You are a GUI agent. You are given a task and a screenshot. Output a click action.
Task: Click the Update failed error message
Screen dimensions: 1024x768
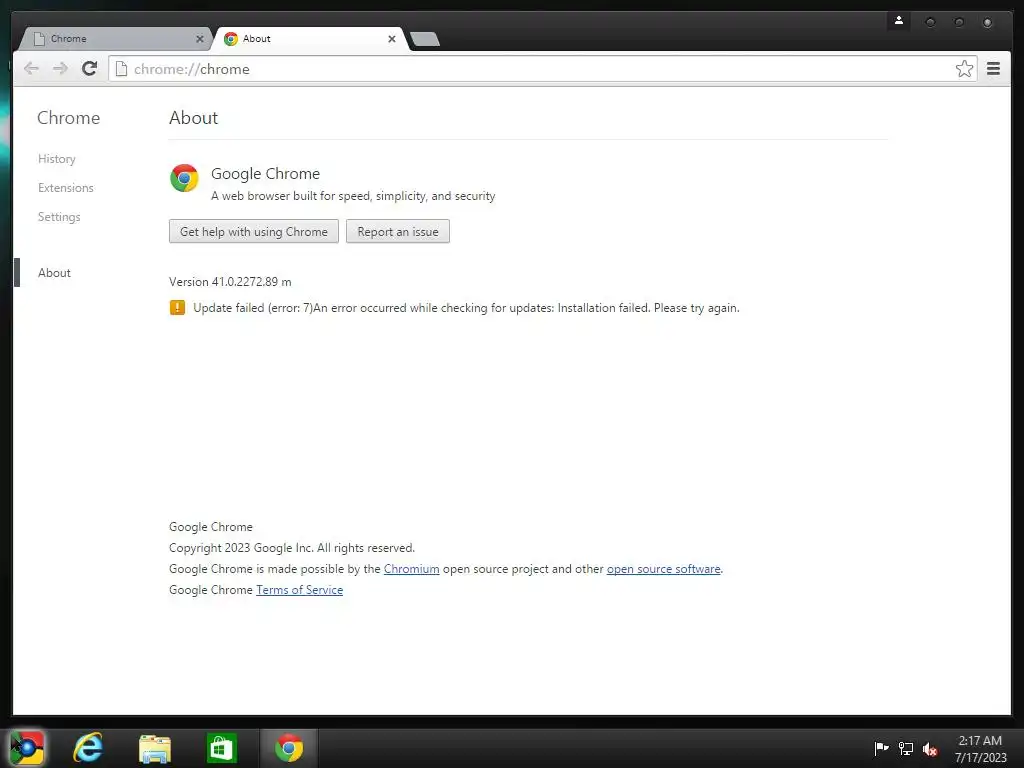466,308
